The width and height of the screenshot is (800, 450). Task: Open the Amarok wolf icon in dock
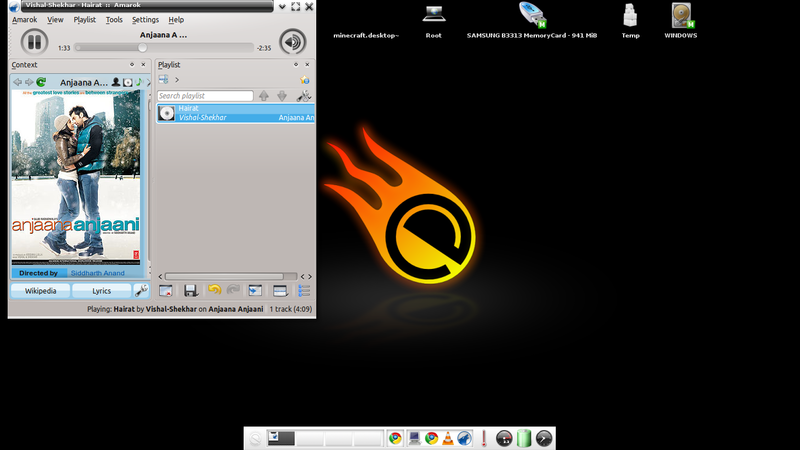tap(464, 438)
